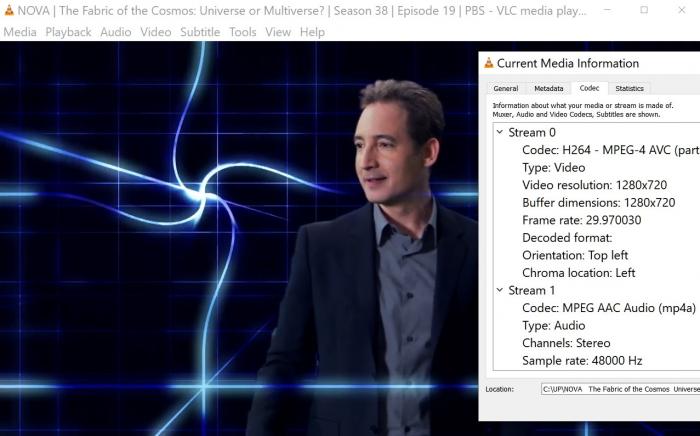Image resolution: width=700 pixels, height=436 pixels.
Task: Open the Video menu
Action: 156,32
